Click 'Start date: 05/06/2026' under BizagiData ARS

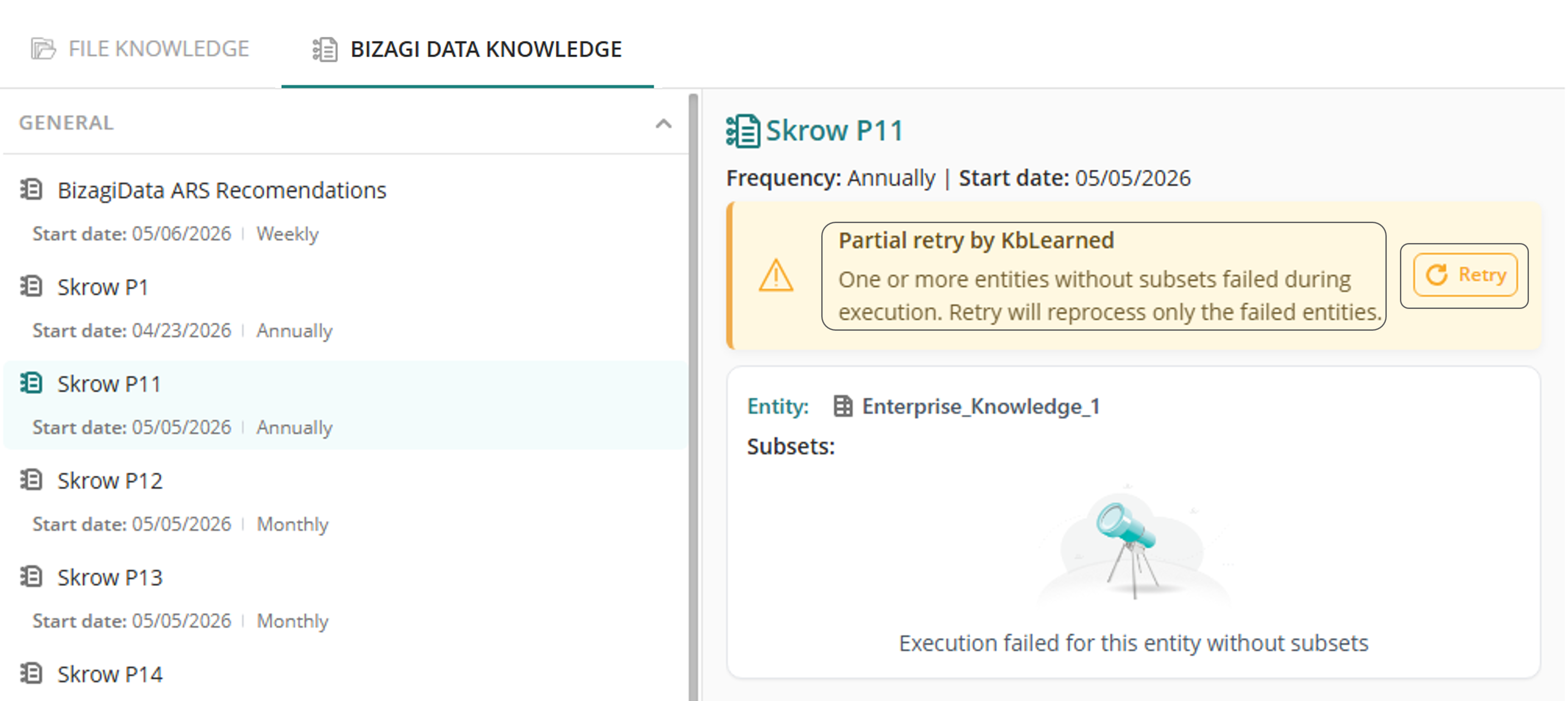[132, 234]
